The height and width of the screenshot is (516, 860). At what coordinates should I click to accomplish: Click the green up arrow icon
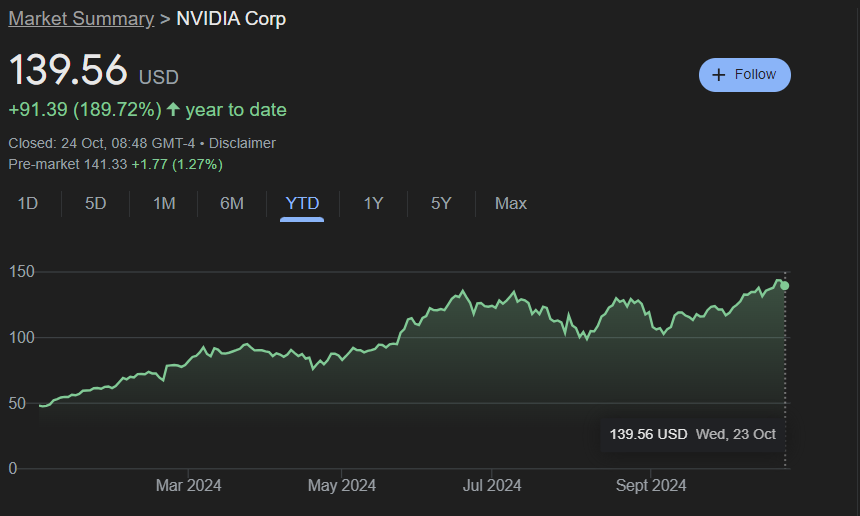pos(173,109)
